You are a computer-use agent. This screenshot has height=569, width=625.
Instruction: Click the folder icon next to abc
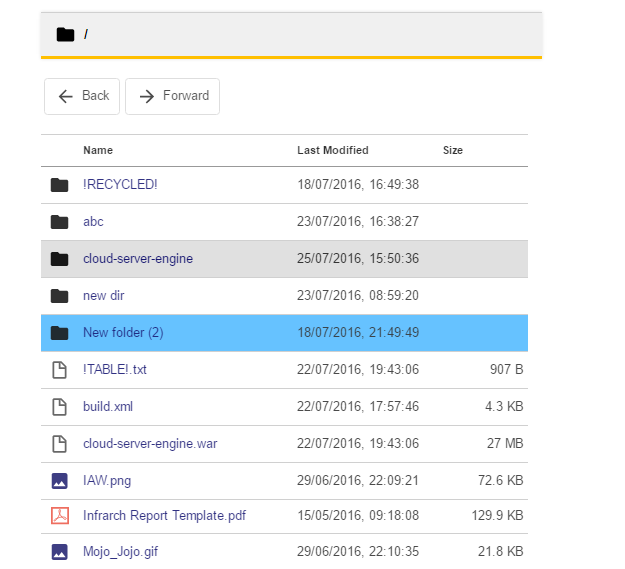59,222
